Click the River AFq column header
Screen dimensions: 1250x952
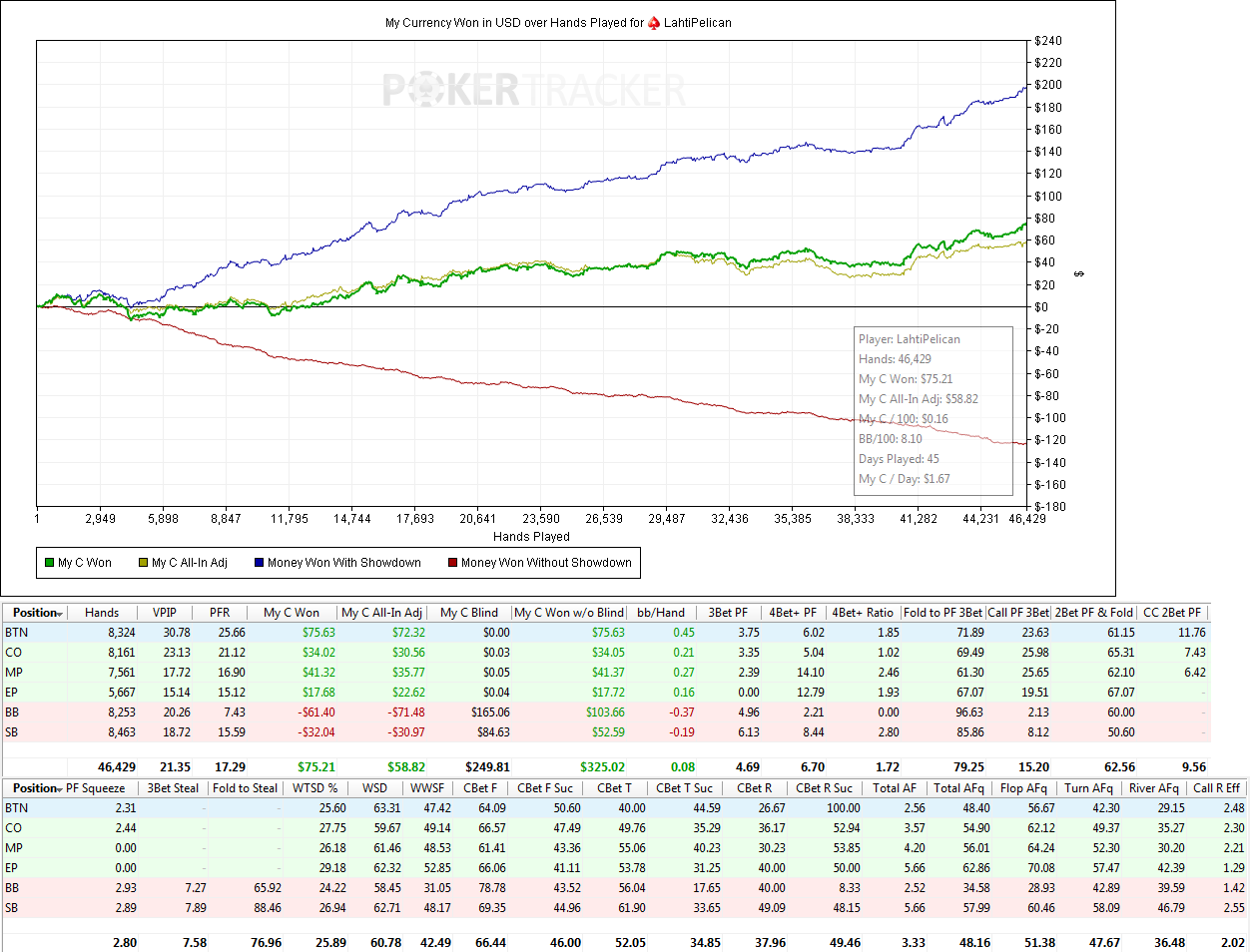point(1154,788)
